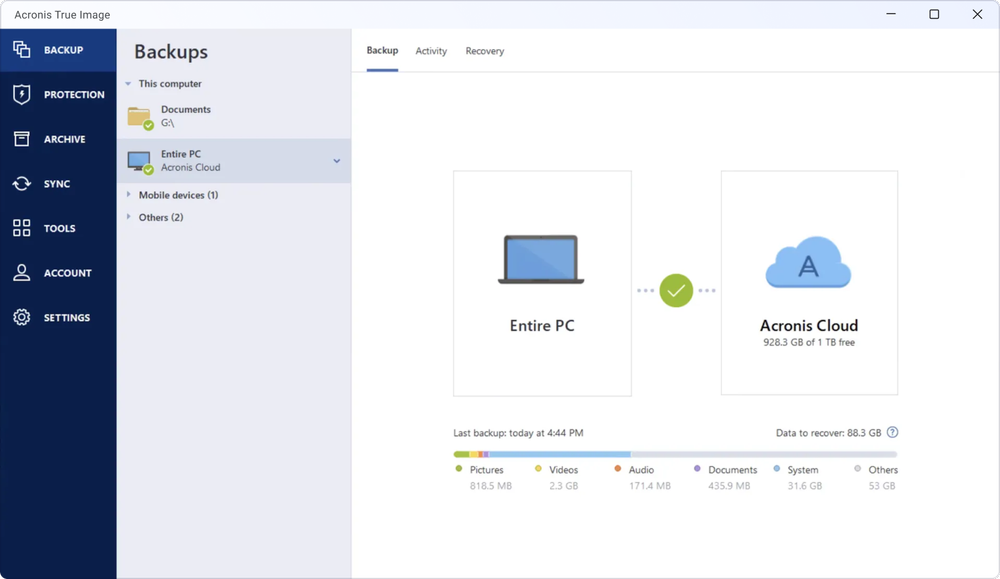Click the Pictures segment on the data bar
Screen dimensions: 1000x579
(x=459, y=453)
